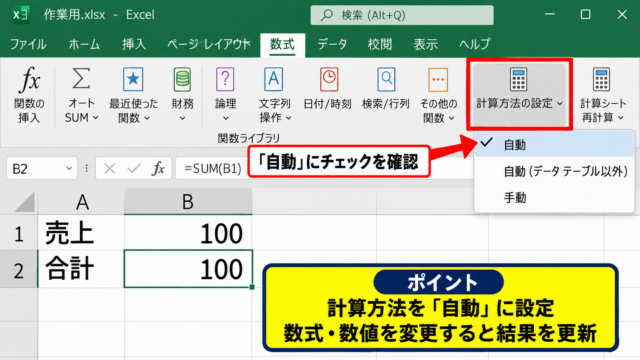Viewport: 640px width, 360px height.
Task: Click the Excel app icon in title bar
Action: click(x=20, y=15)
